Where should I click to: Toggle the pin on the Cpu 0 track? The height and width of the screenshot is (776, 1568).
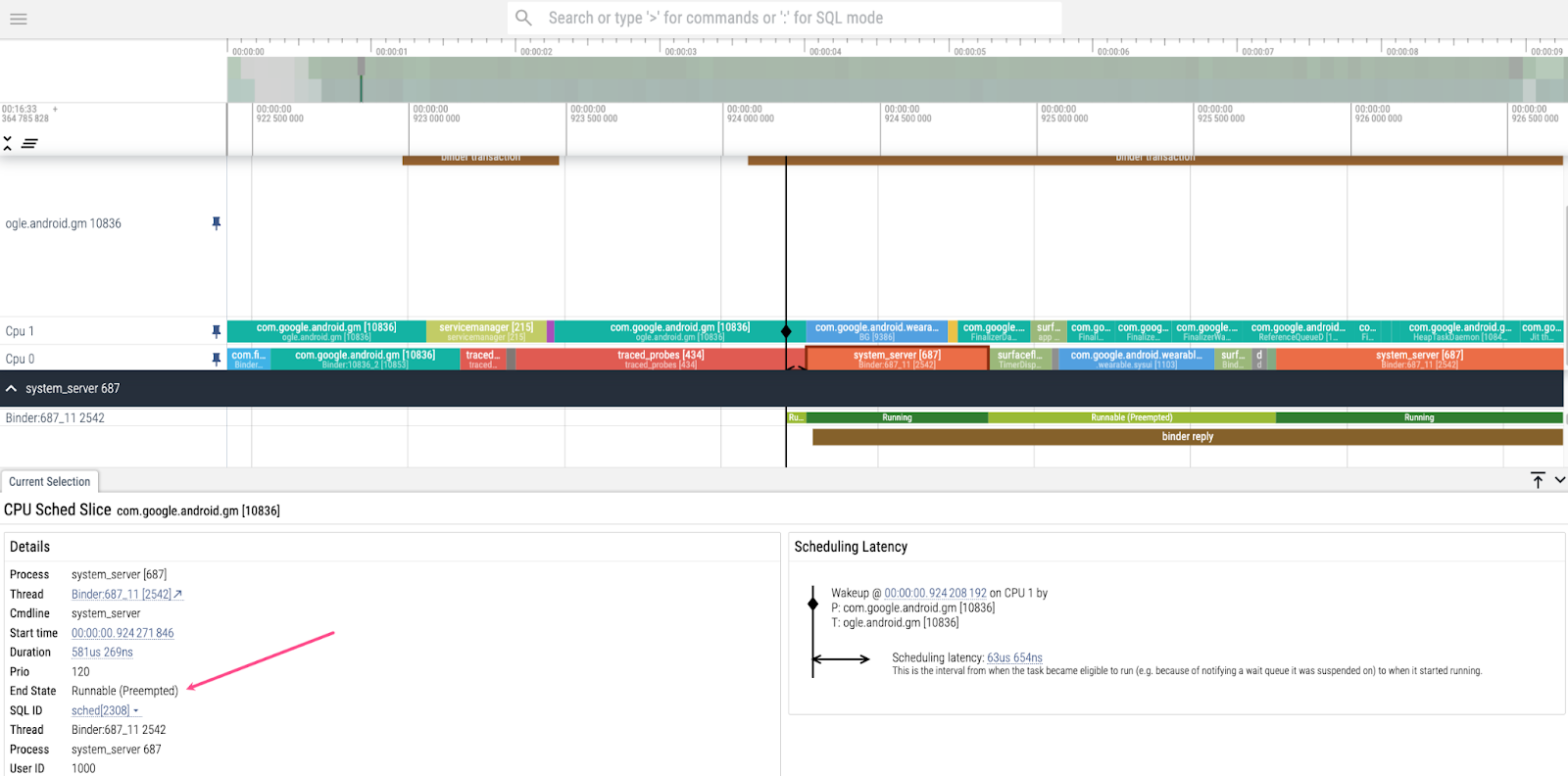tap(216, 359)
